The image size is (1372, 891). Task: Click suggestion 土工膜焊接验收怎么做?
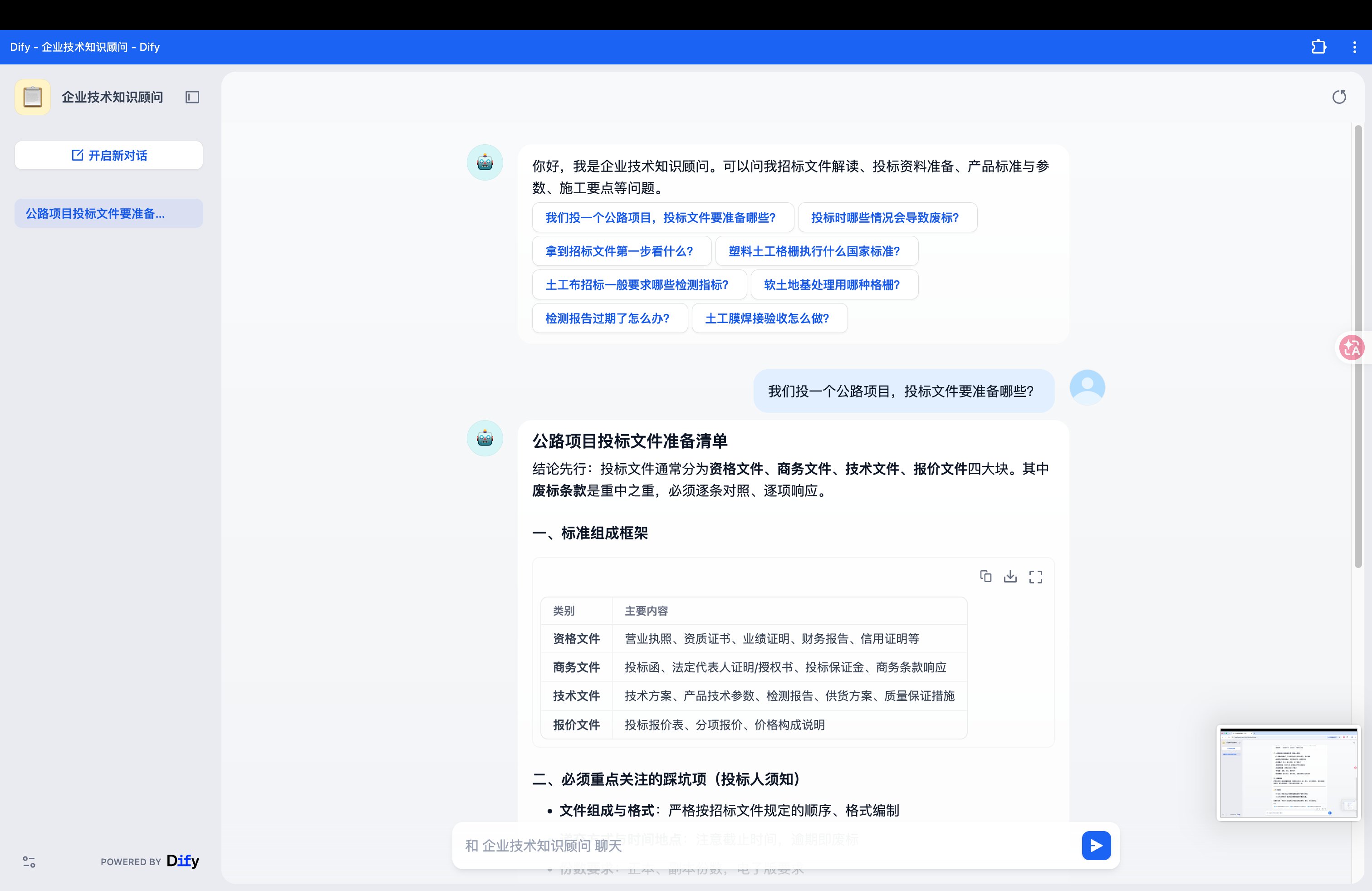[769, 318]
